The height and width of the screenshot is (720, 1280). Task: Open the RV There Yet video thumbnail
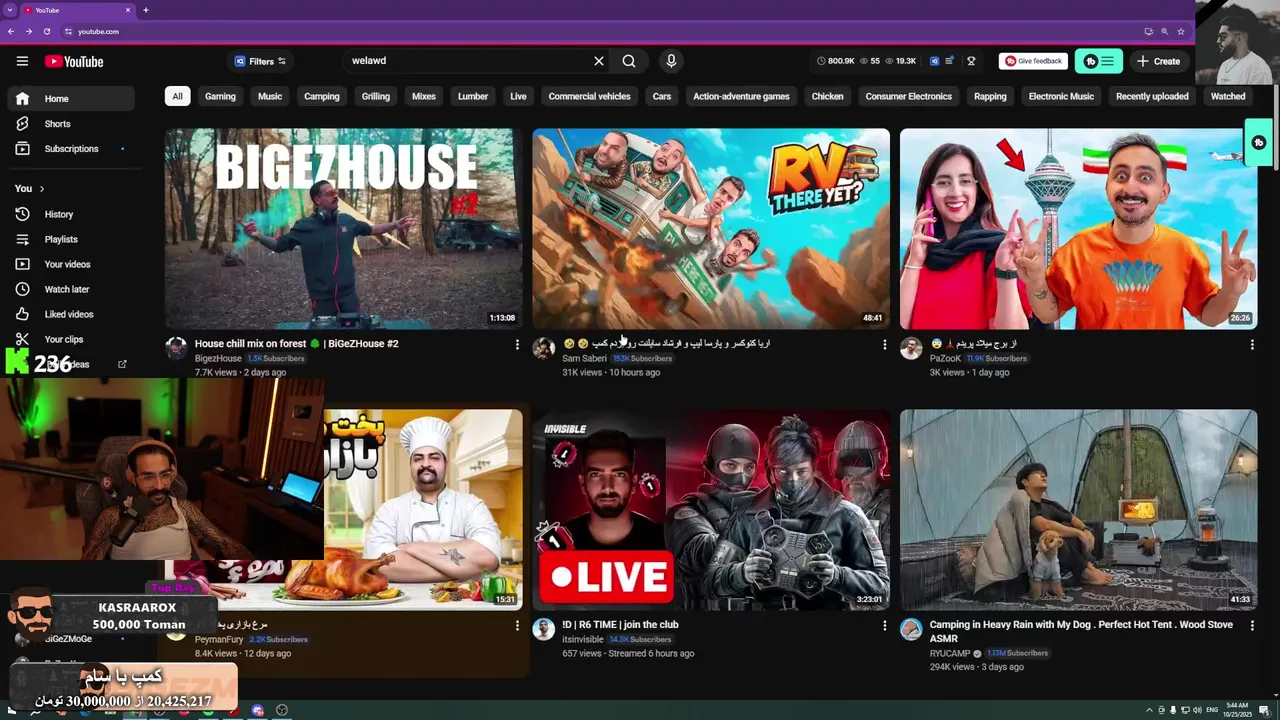tap(710, 228)
